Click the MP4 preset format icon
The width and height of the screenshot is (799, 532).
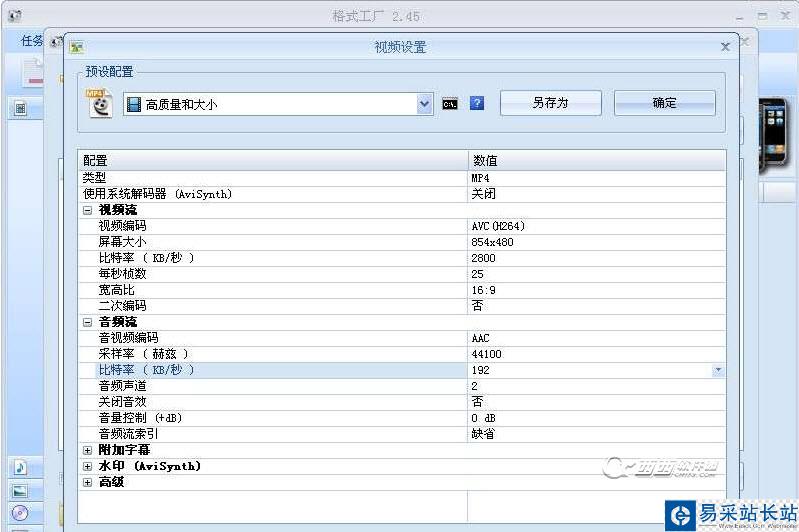click(x=100, y=103)
